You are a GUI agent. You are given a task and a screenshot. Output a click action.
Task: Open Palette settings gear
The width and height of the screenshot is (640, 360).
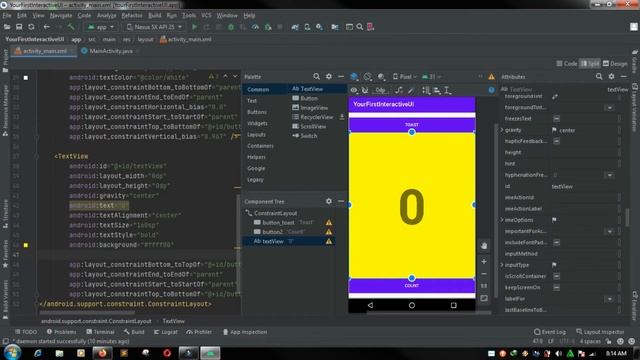click(329, 76)
